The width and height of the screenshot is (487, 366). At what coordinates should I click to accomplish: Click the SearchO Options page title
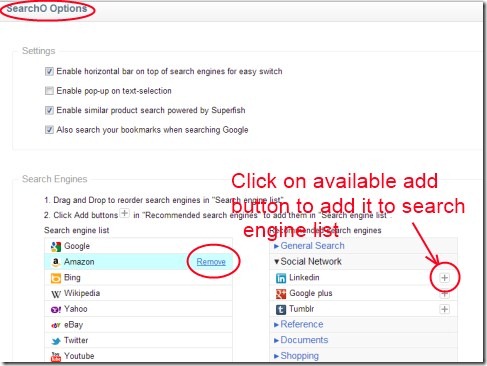(47, 9)
